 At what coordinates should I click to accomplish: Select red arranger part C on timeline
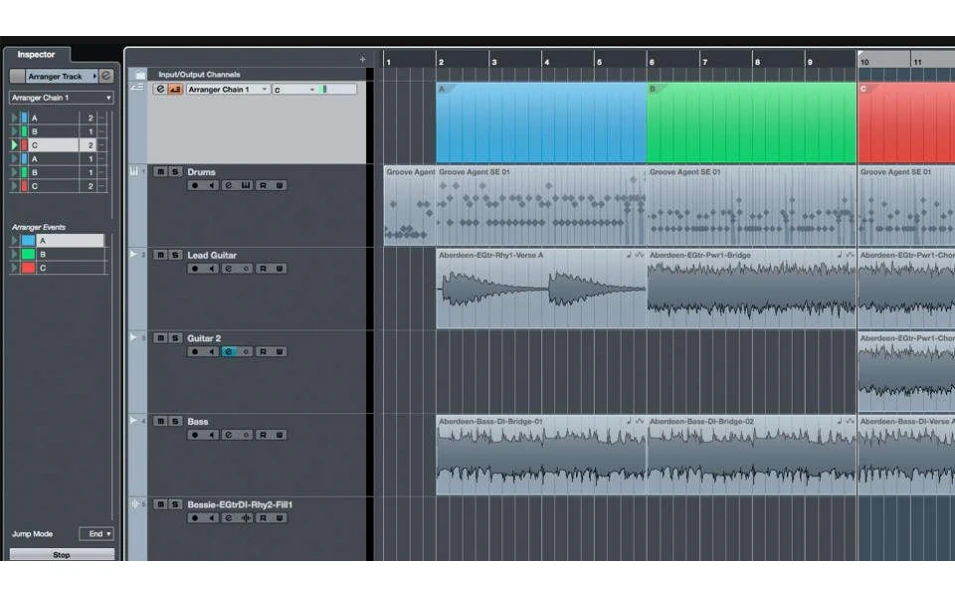tap(906, 122)
